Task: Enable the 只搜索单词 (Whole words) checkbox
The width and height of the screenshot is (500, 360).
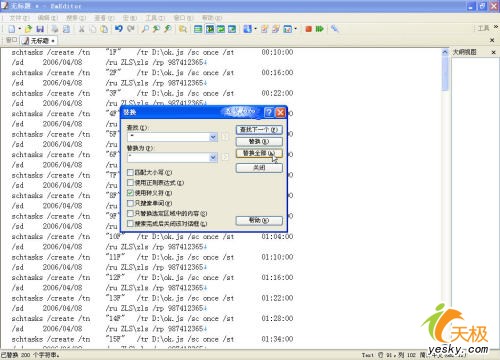Action: coord(130,203)
